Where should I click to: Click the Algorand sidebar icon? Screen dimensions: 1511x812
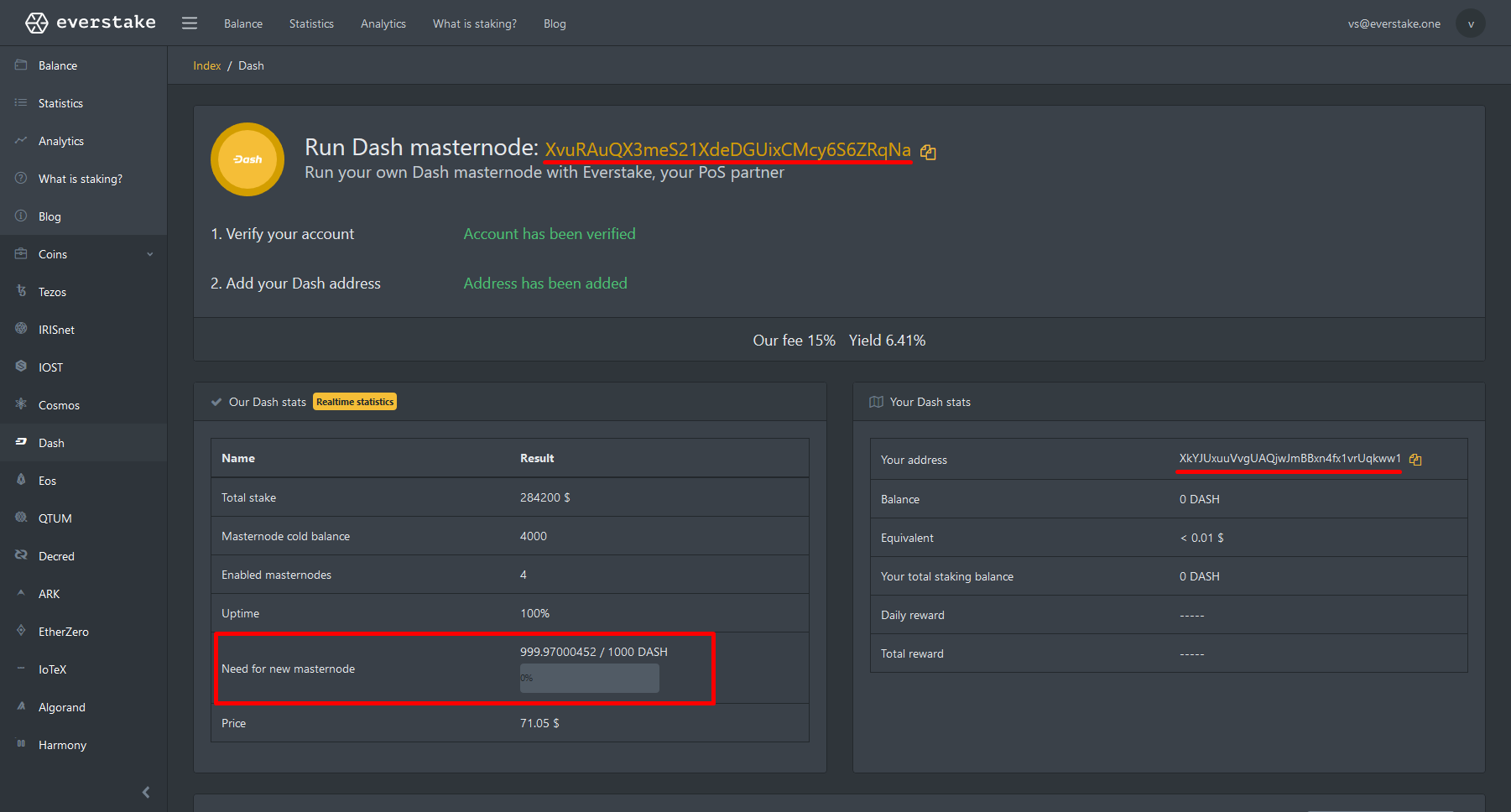[x=21, y=706]
